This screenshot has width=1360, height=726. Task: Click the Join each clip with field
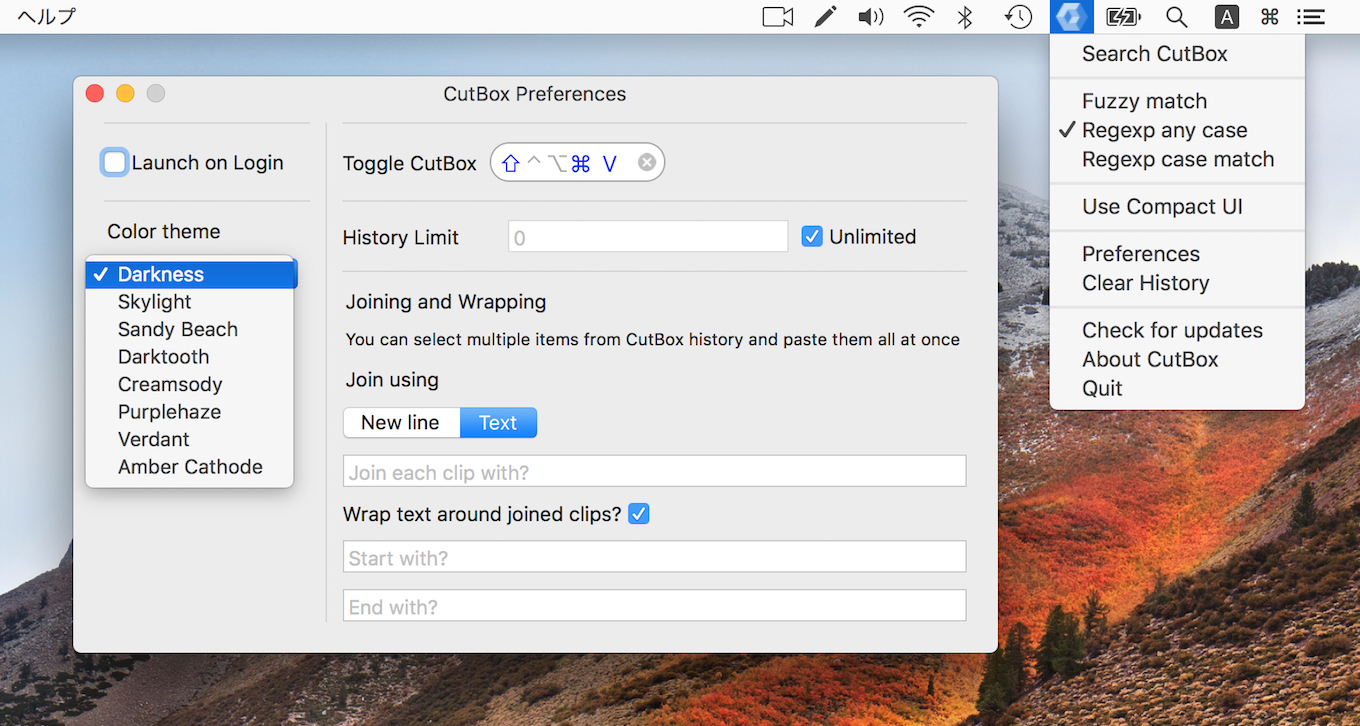[x=654, y=471]
